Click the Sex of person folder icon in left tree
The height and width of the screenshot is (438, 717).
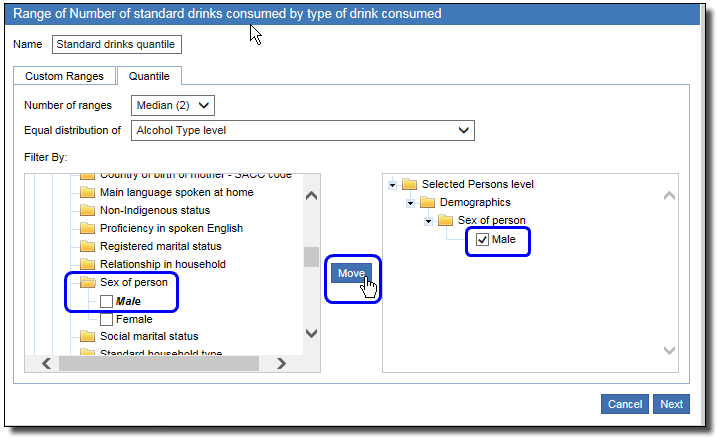click(87, 283)
